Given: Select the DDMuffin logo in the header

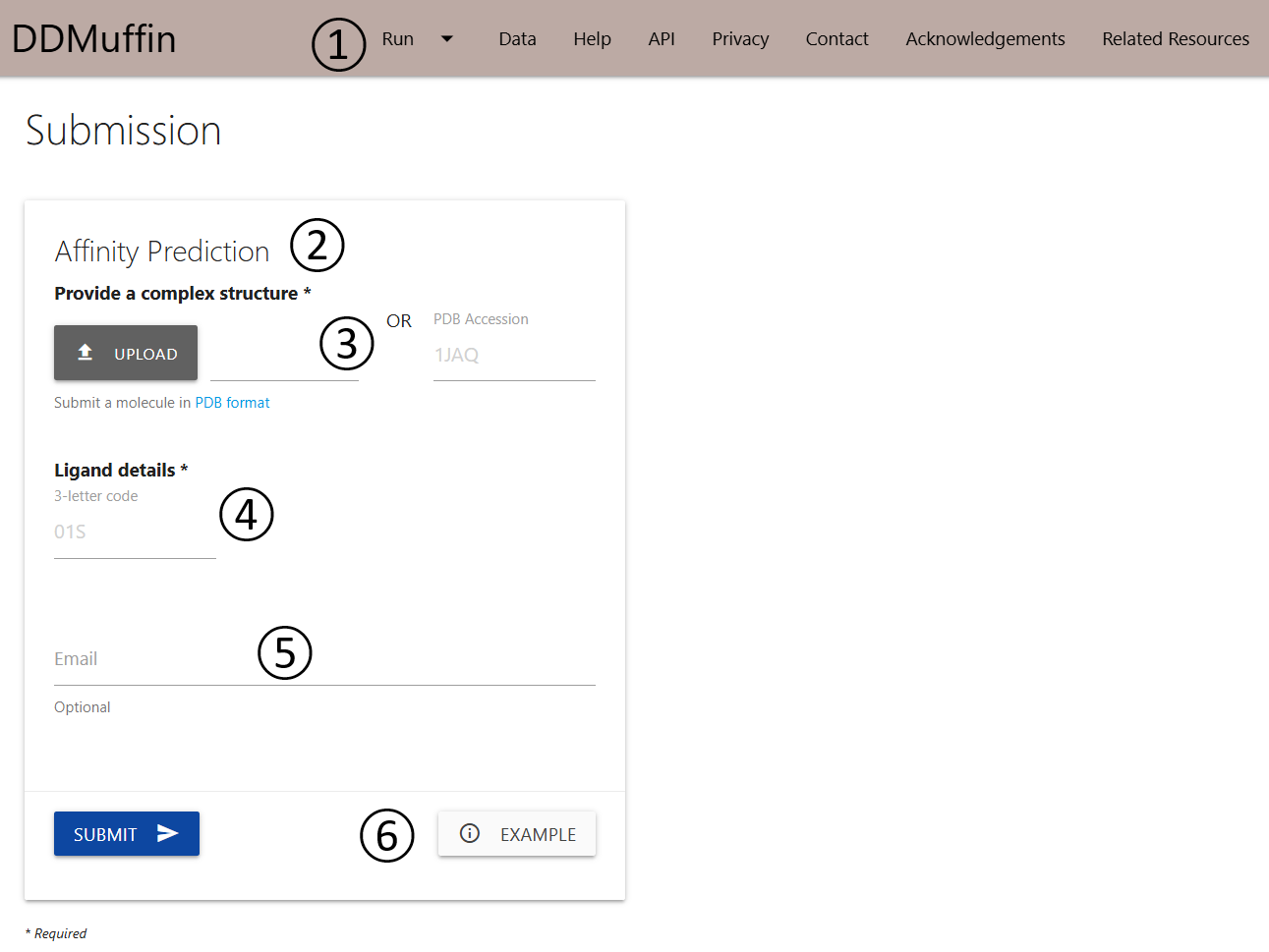Looking at the screenshot, I should 93,37.
